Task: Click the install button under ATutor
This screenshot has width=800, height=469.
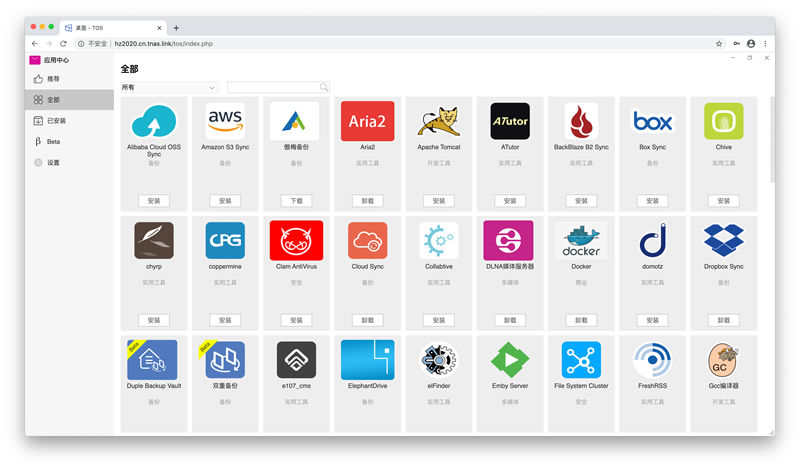Action: pyautogui.click(x=510, y=201)
